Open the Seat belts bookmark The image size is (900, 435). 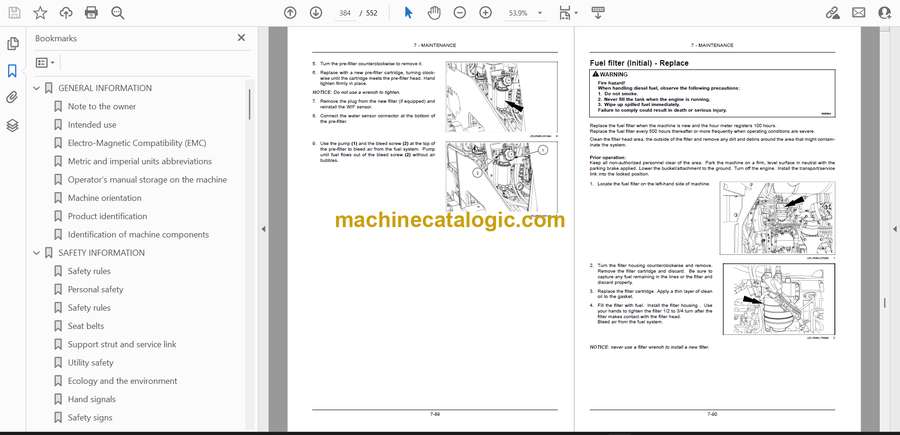pyautogui.click(x=86, y=326)
